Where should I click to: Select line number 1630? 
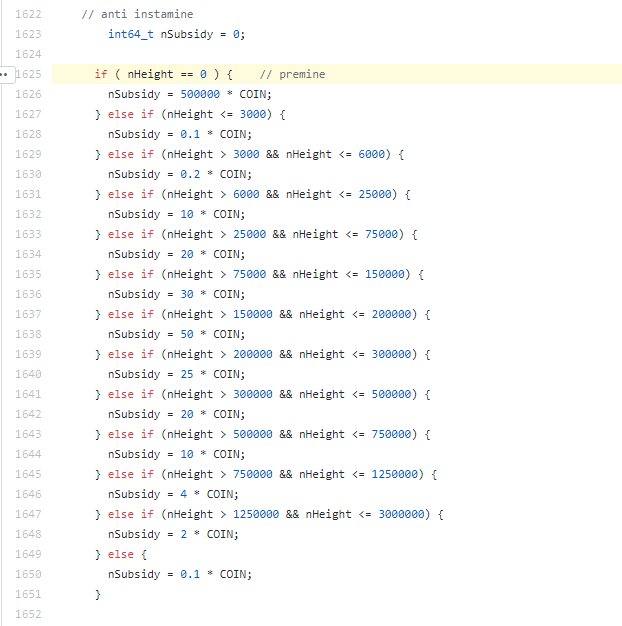coord(28,174)
